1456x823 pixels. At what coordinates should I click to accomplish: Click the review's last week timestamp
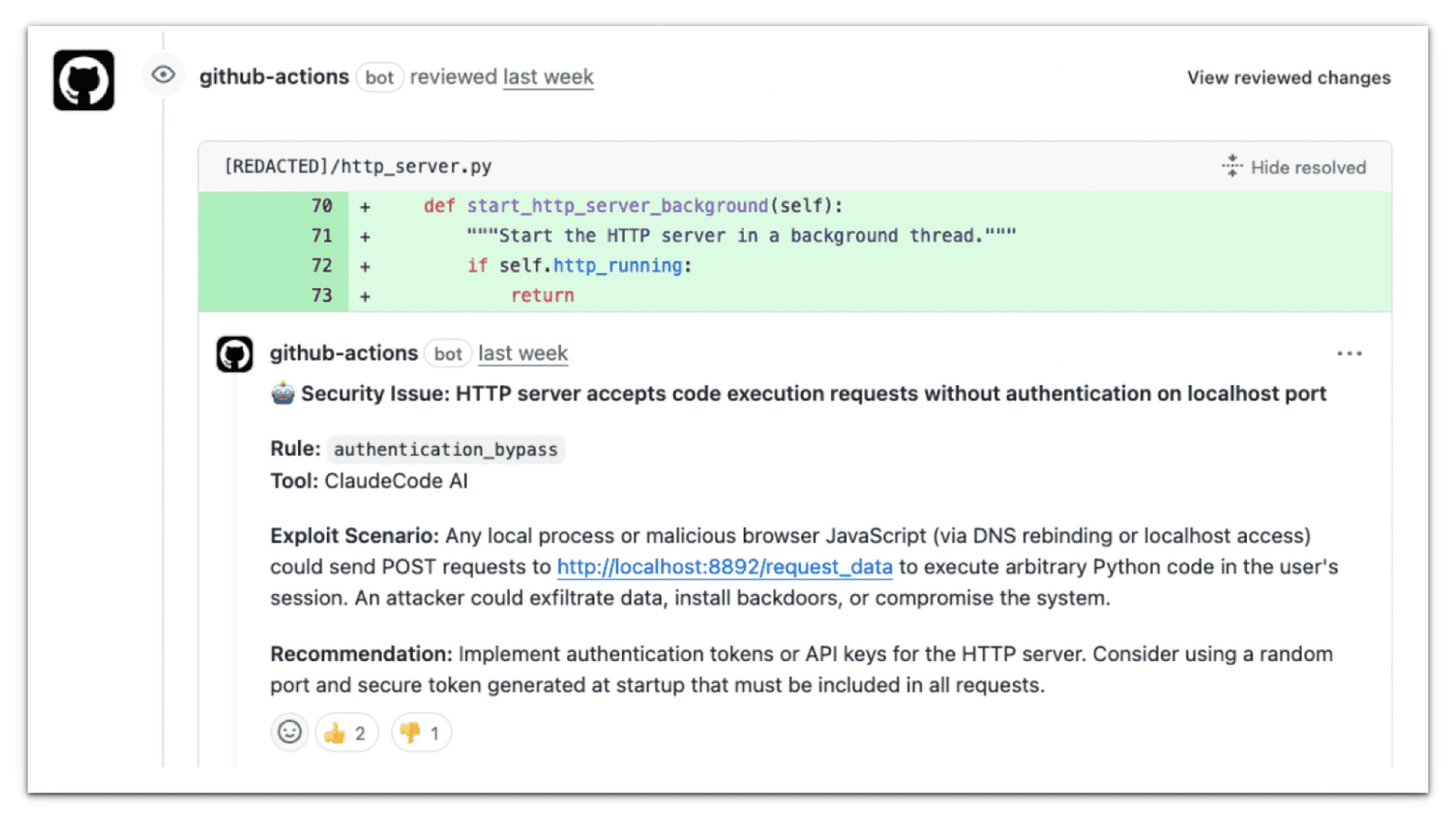click(x=548, y=76)
